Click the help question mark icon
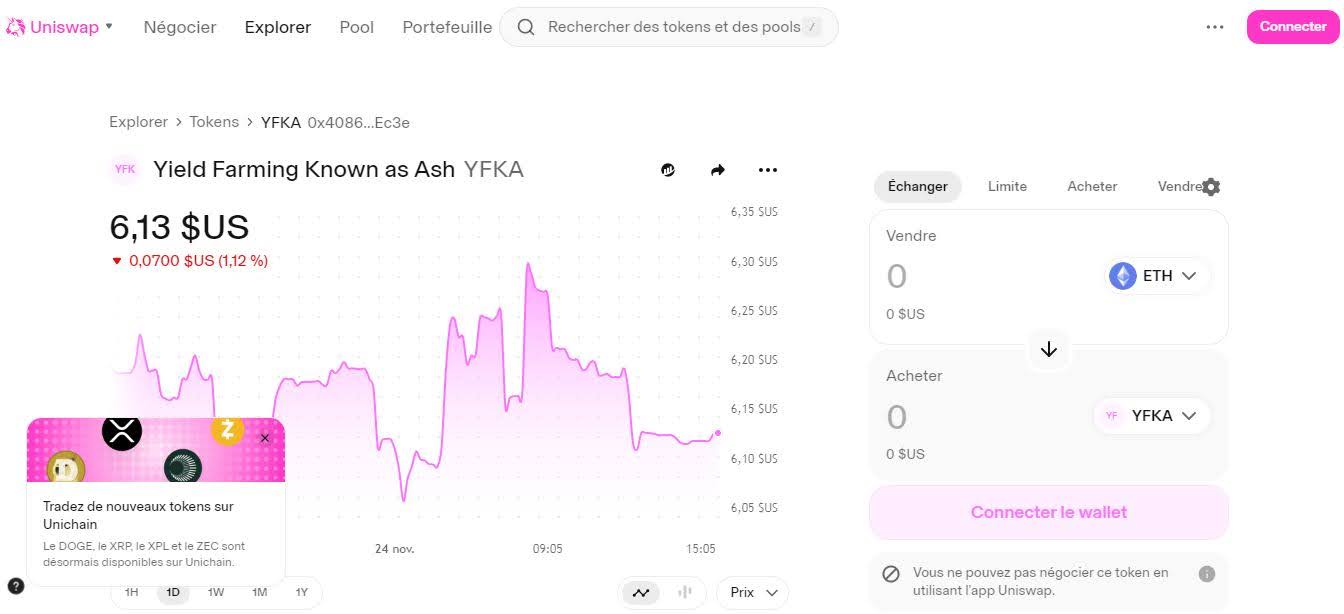The height and width of the screenshot is (614, 1344). (16, 586)
